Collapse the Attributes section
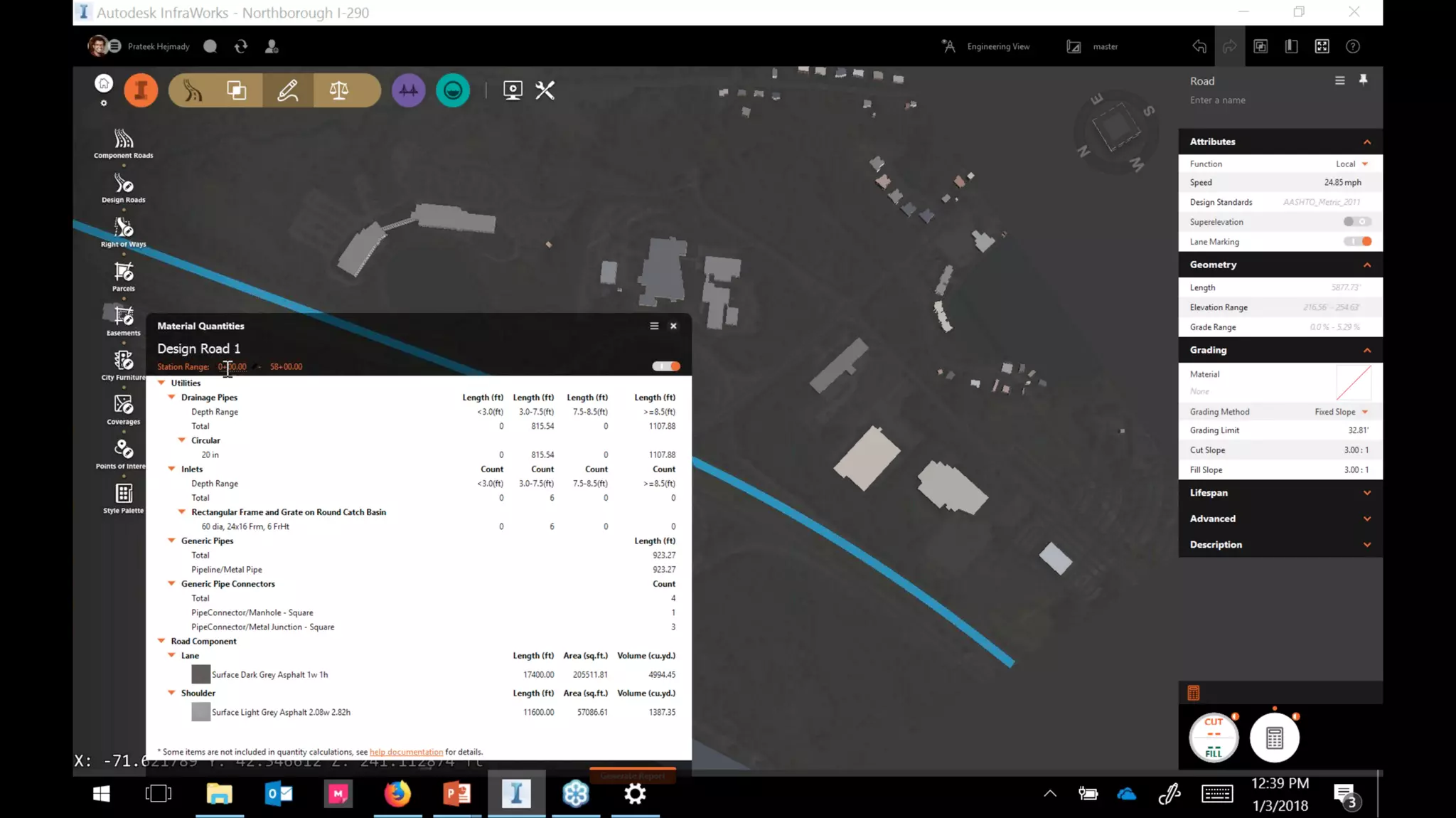 pyautogui.click(x=1366, y=142)
